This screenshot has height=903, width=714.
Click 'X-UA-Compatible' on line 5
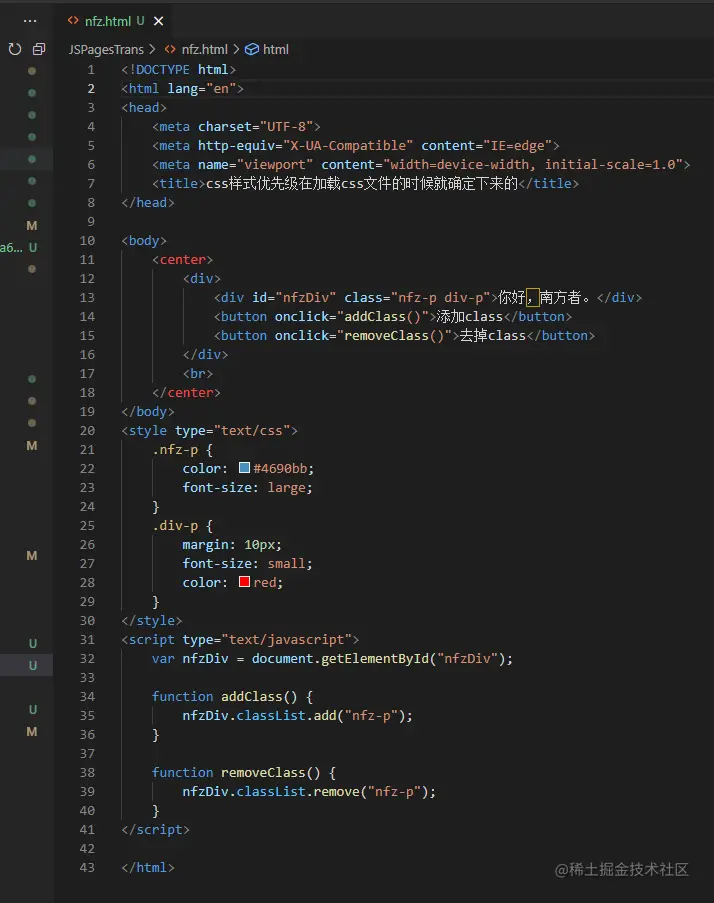coord(348,146)
